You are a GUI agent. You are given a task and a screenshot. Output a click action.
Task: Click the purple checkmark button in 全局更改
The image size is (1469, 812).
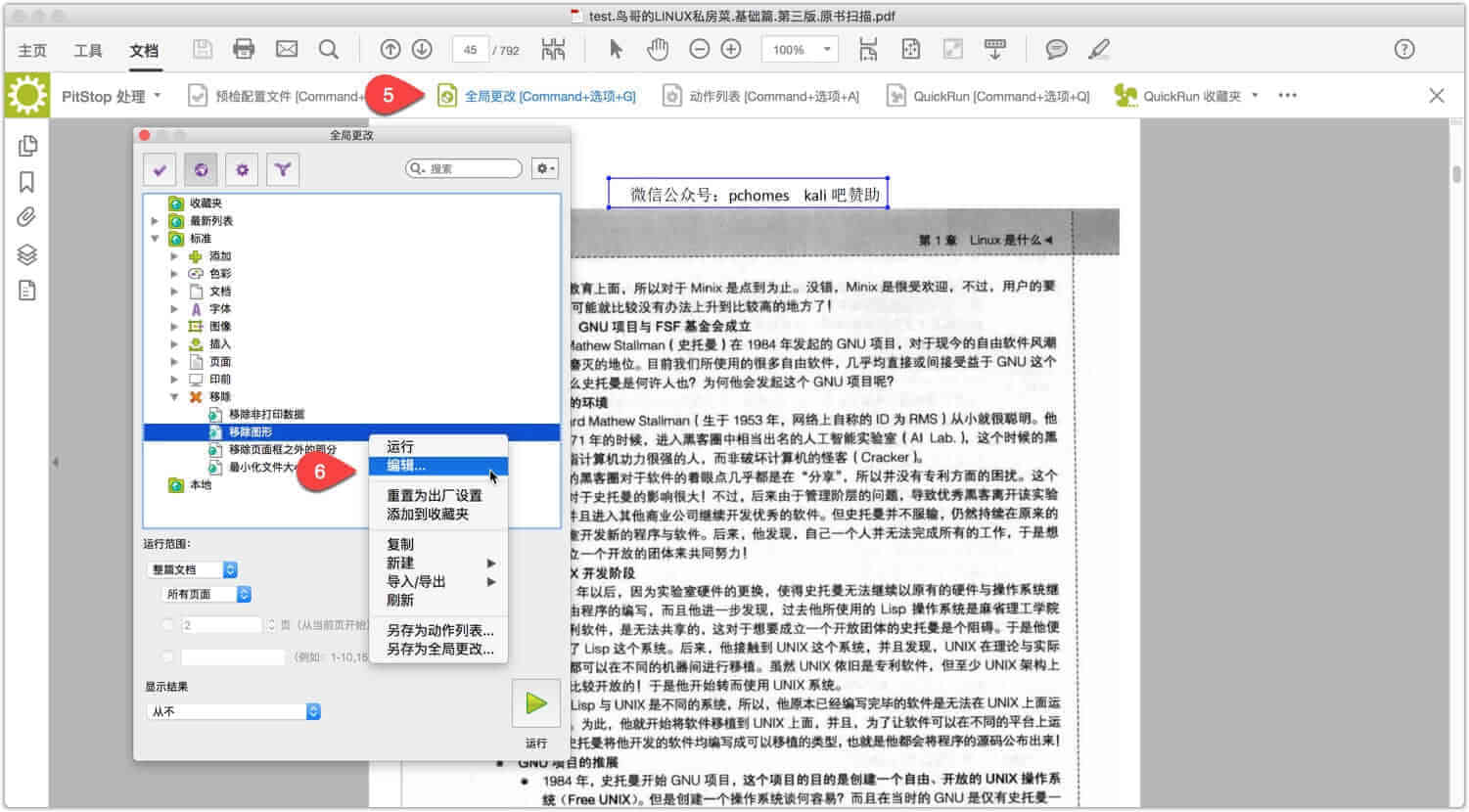tap(160, 169)
